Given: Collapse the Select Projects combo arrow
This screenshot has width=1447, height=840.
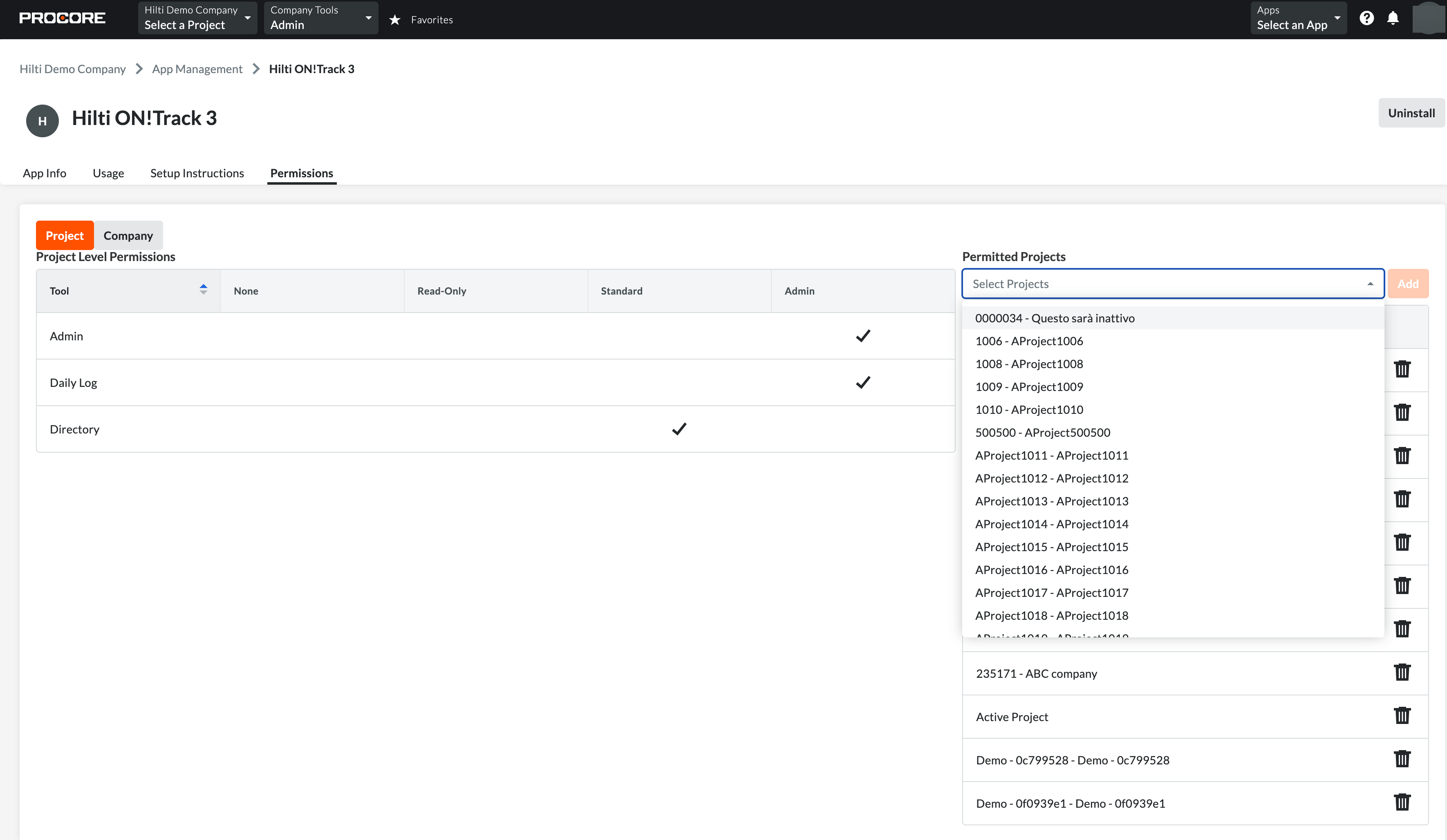Looking at the screenshot, I should click(1371, 284).
